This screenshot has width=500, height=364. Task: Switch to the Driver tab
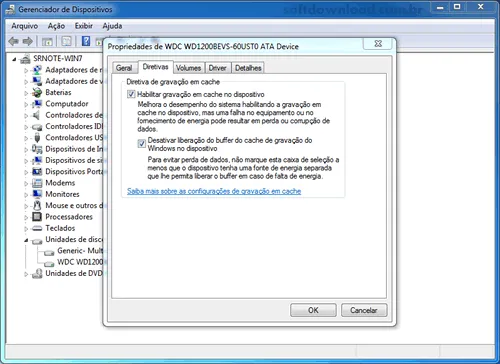pyautogui.click(x=218, y=68)
